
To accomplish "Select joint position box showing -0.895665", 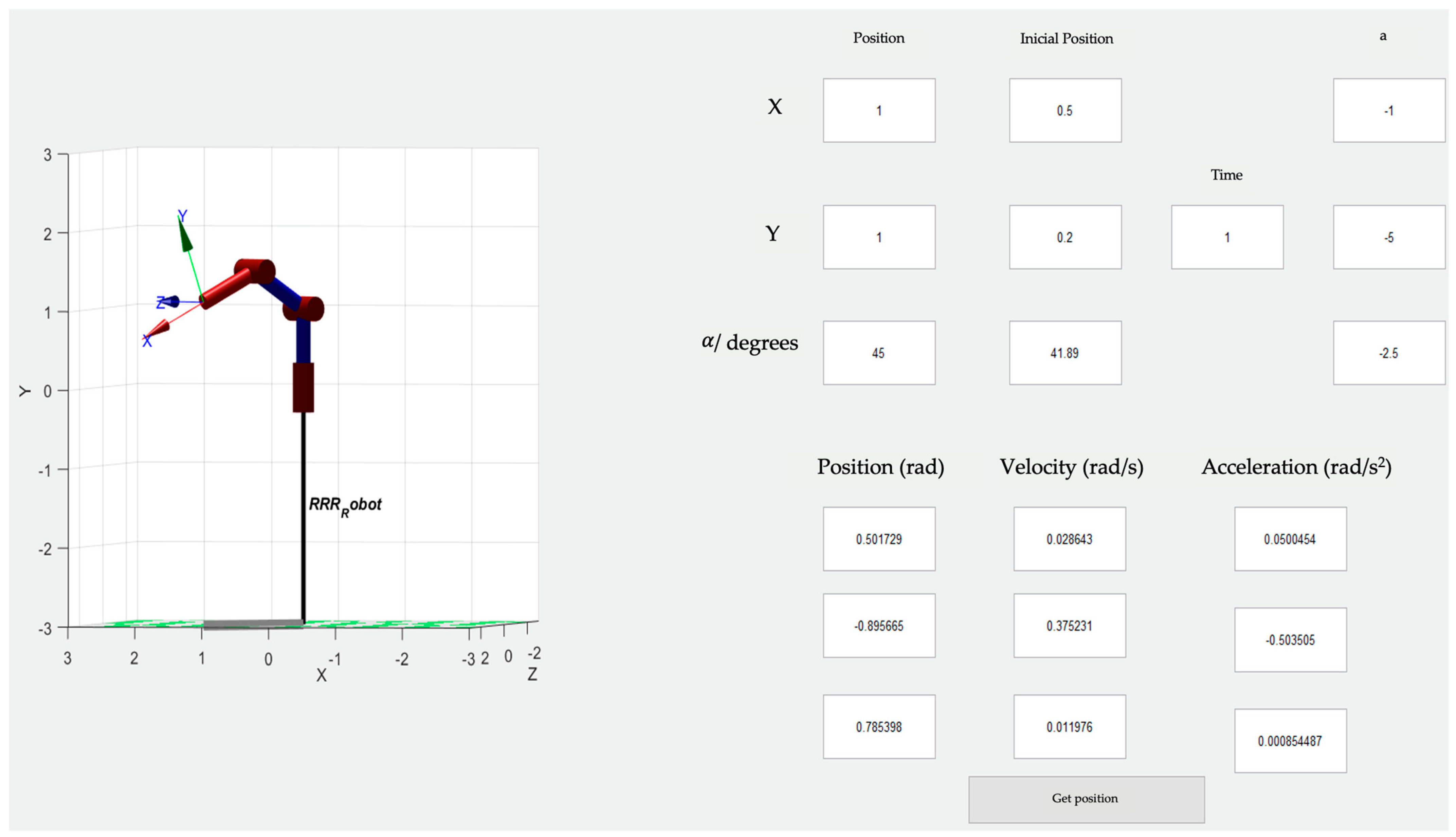I will pyautogui.click(x=879, y=626).
